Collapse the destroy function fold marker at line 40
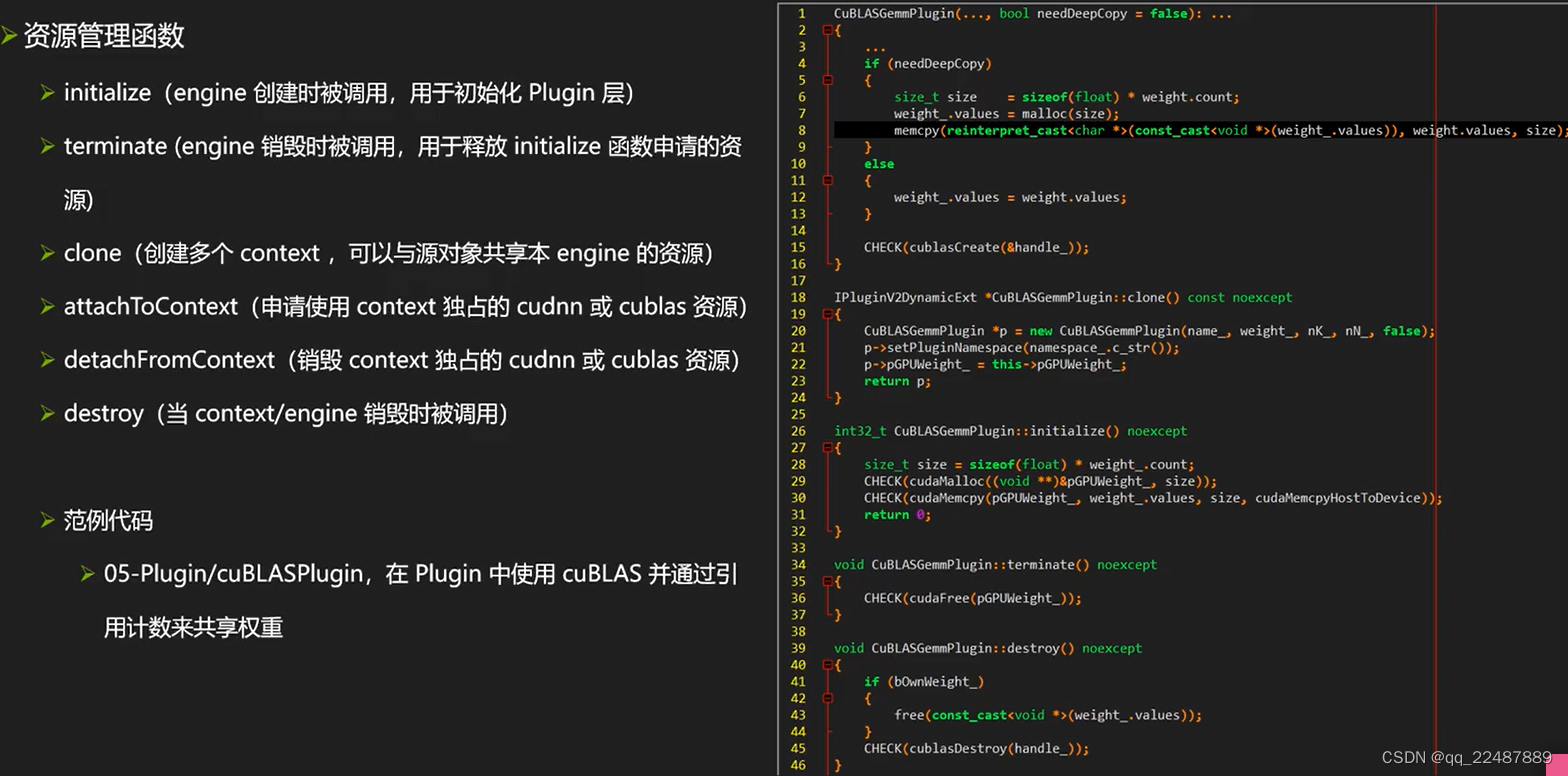The width and height of the screenshot is (1568, 776). coord(827,664)
